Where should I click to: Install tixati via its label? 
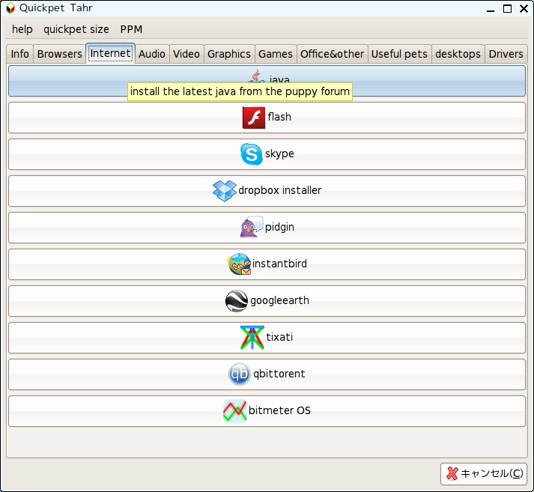click(279, 337)
